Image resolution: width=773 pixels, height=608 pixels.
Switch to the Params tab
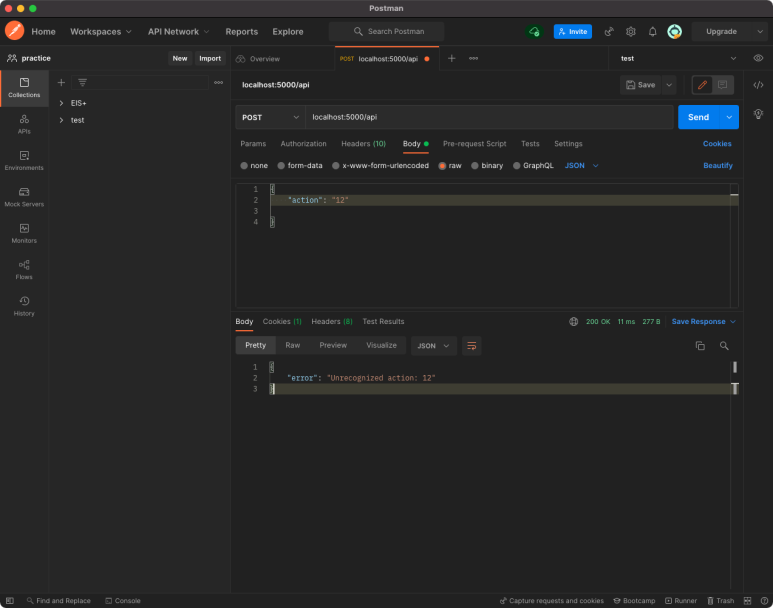[x=253, y=143]
